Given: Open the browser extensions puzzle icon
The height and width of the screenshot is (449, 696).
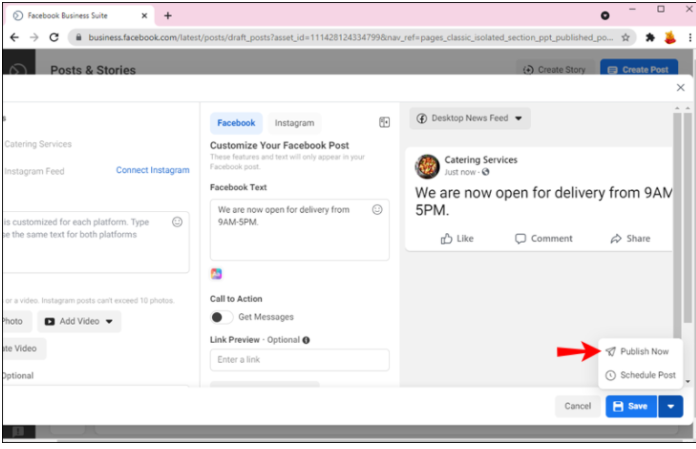Looking at the screenshot, I should pyautogui.click(x=650, y=37).
